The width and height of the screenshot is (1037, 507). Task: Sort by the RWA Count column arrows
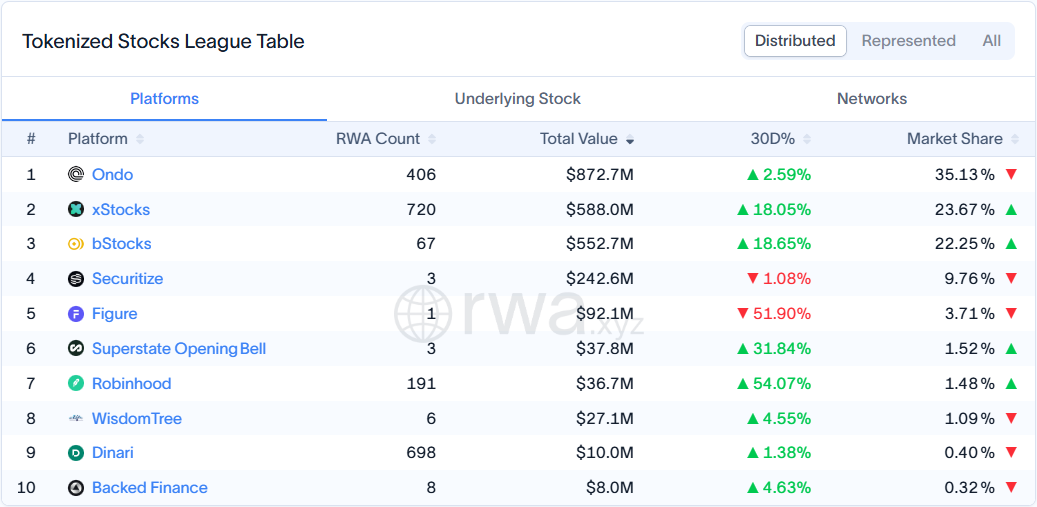(432, 139)
